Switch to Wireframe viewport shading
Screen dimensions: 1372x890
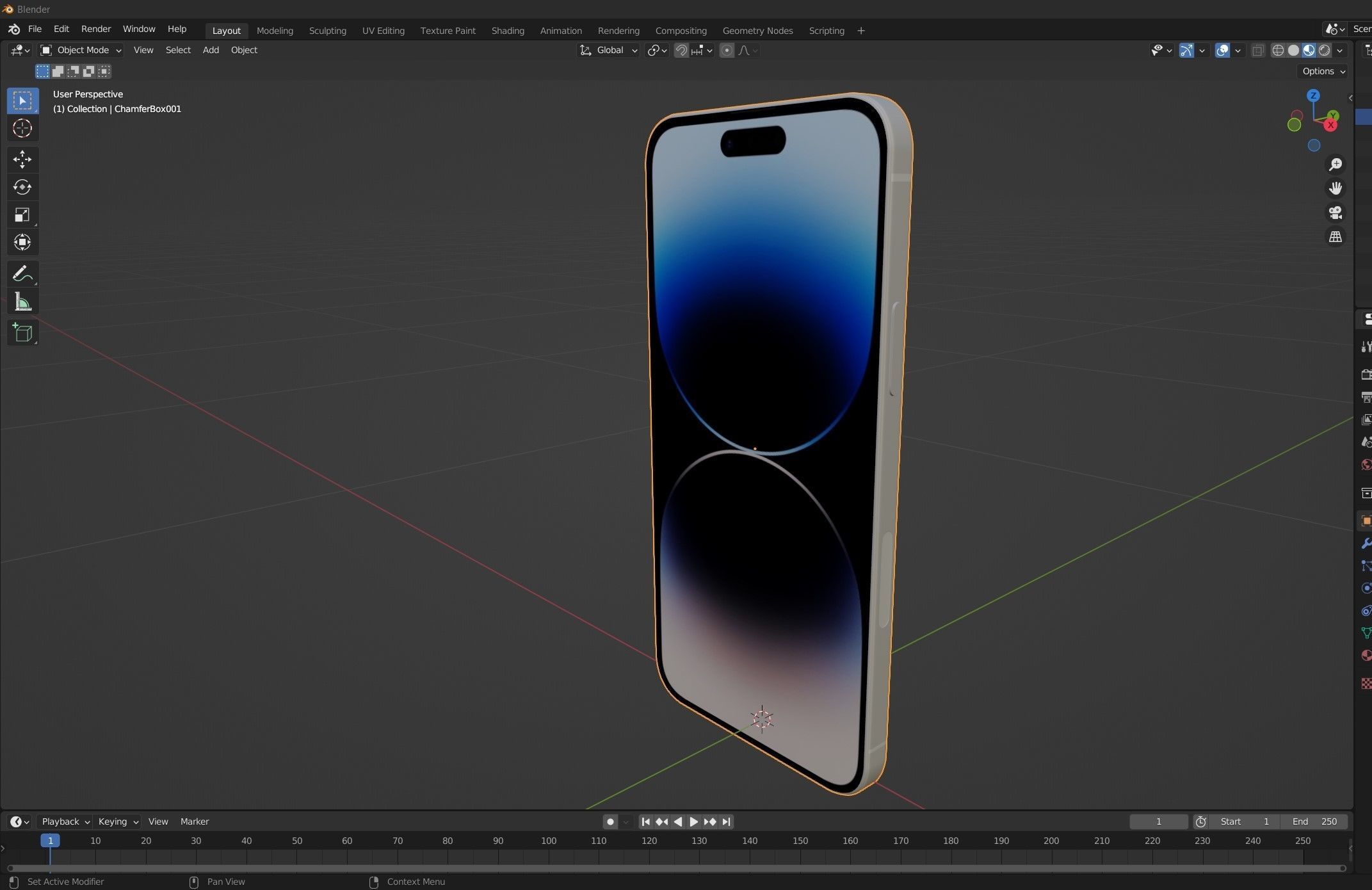pos(1278,50)
